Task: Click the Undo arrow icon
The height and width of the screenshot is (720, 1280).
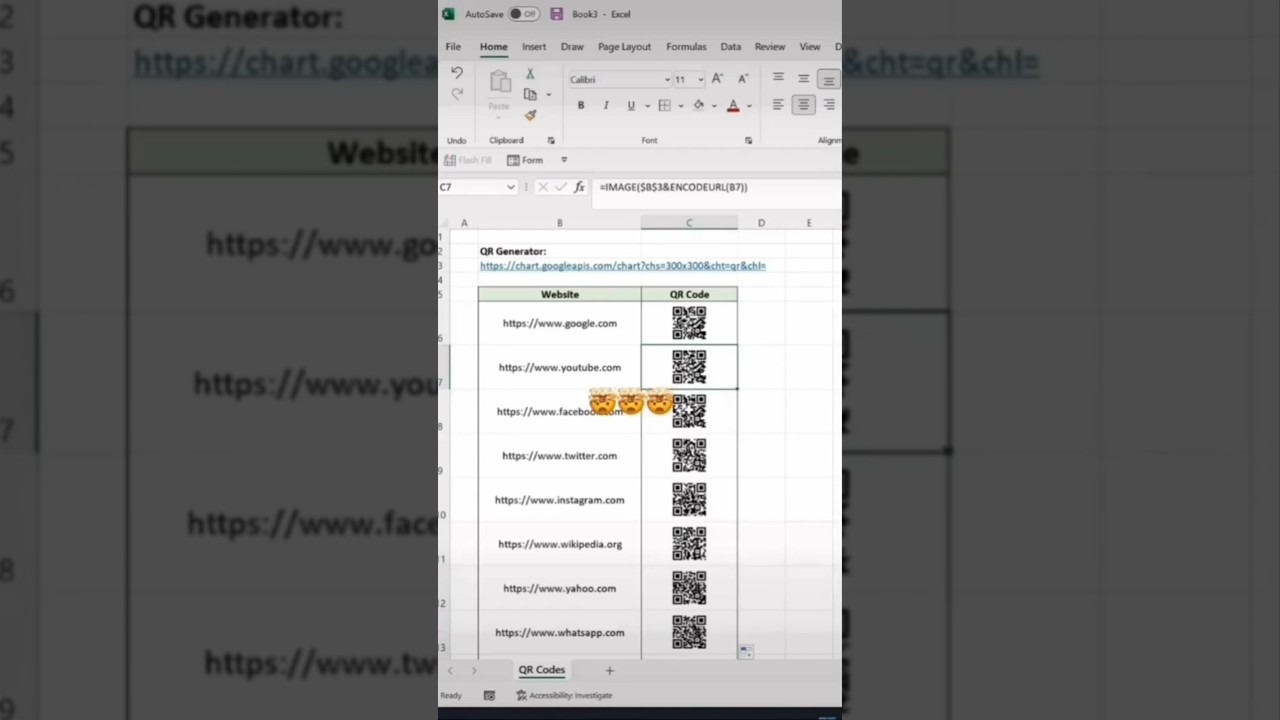Action: (x=457, y=73)
